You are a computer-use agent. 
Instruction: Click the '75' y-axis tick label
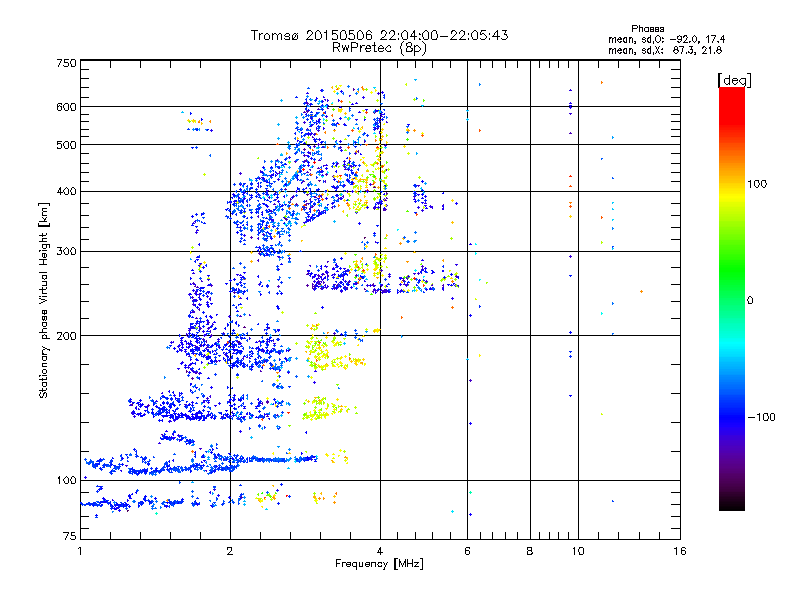[x=70, y=536]
